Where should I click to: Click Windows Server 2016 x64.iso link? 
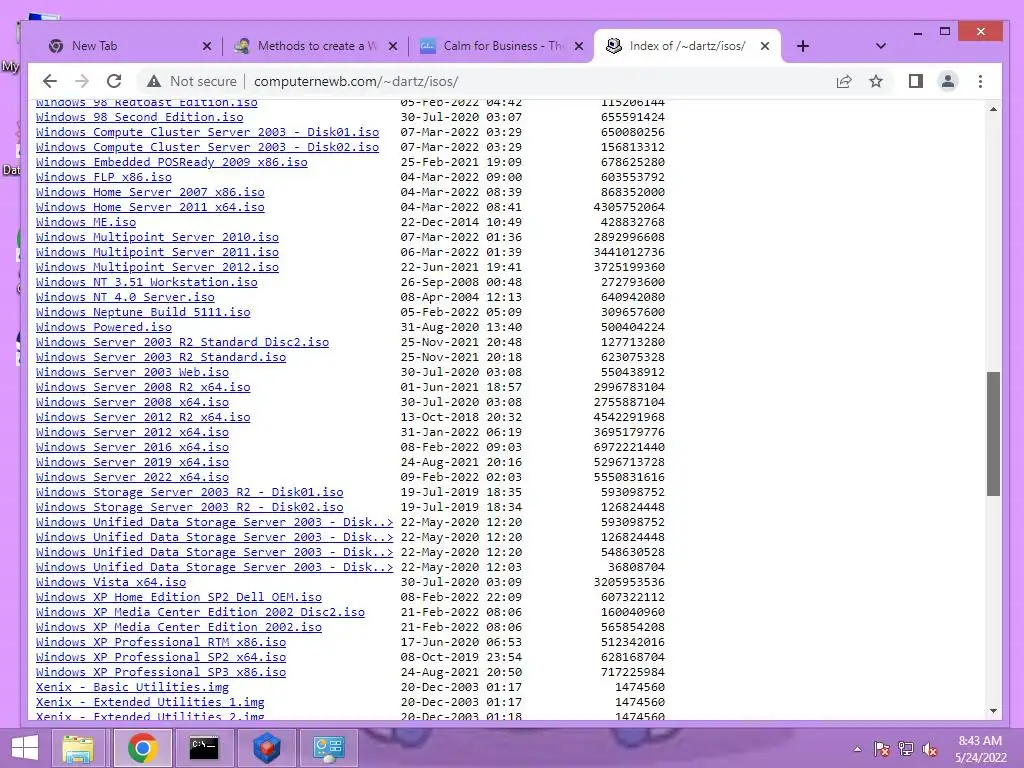pos(133,447)
